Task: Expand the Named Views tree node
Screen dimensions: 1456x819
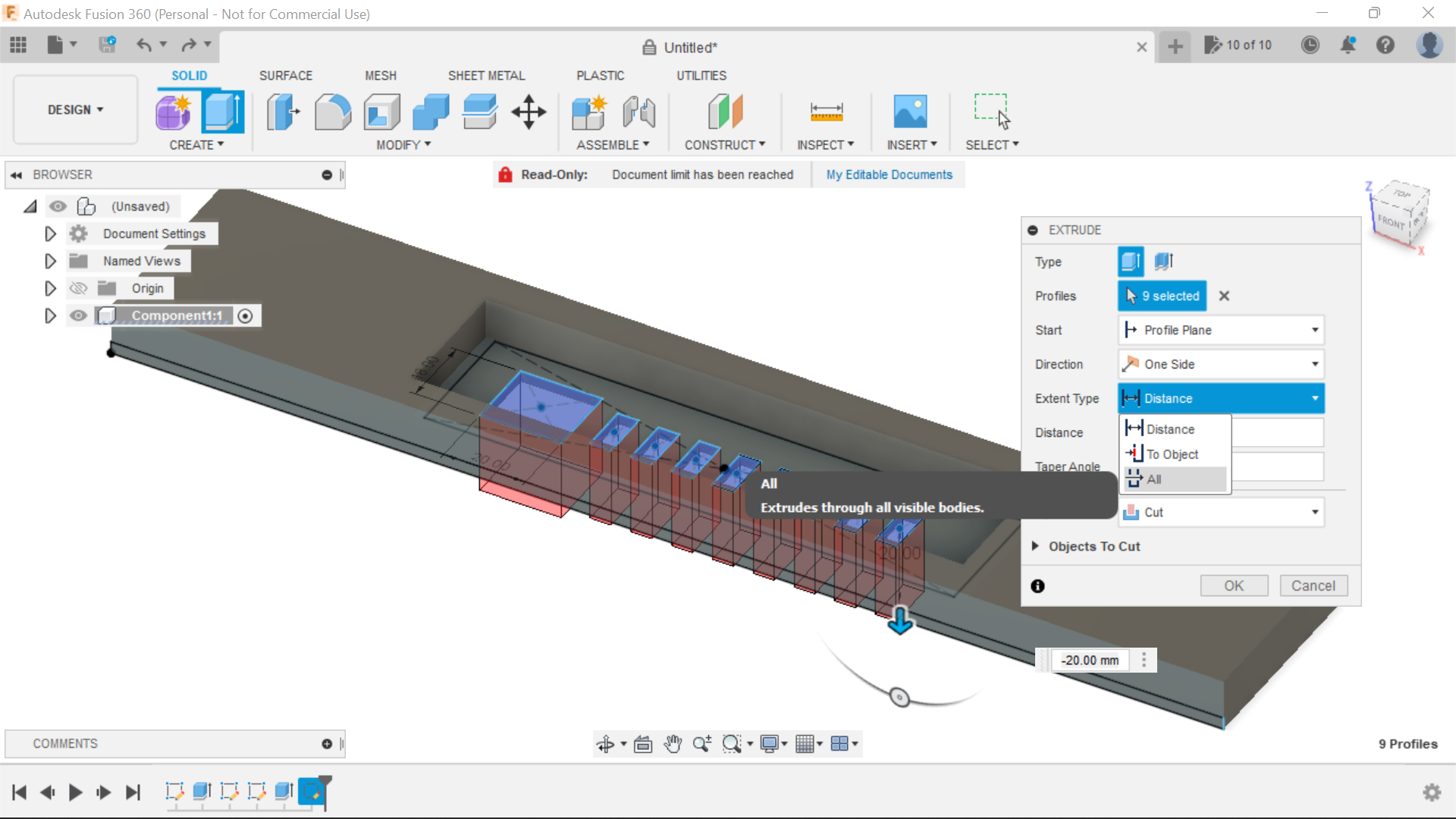Action: [x=50, y=261]
